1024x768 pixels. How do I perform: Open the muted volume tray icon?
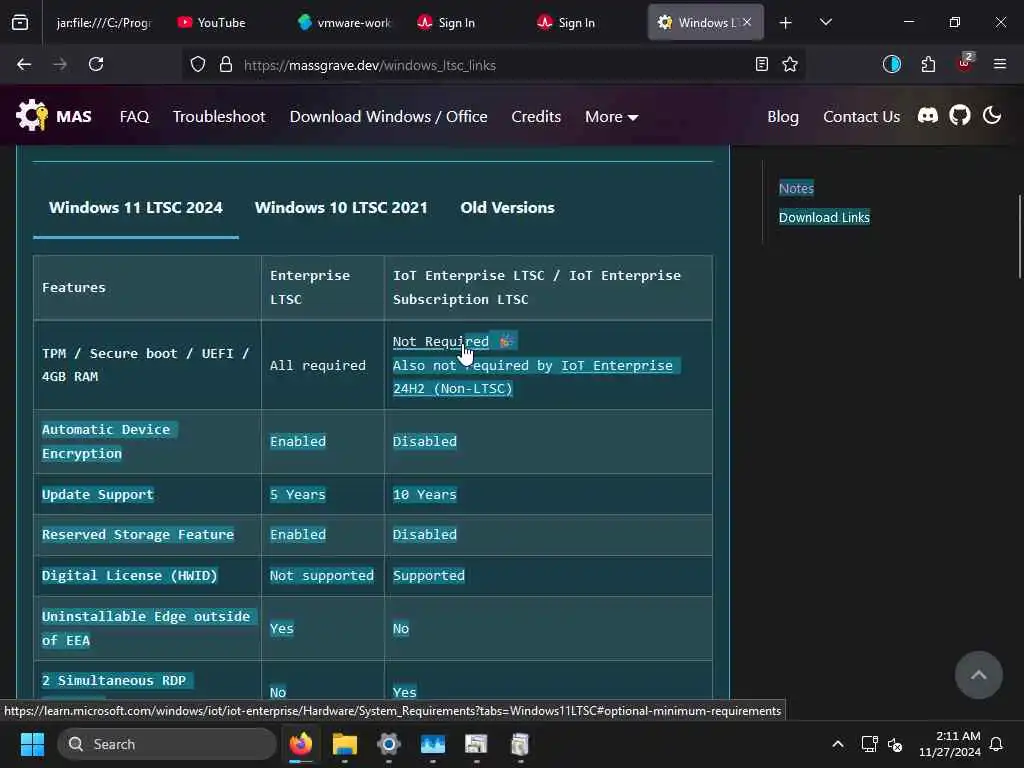tap(895, 744)
